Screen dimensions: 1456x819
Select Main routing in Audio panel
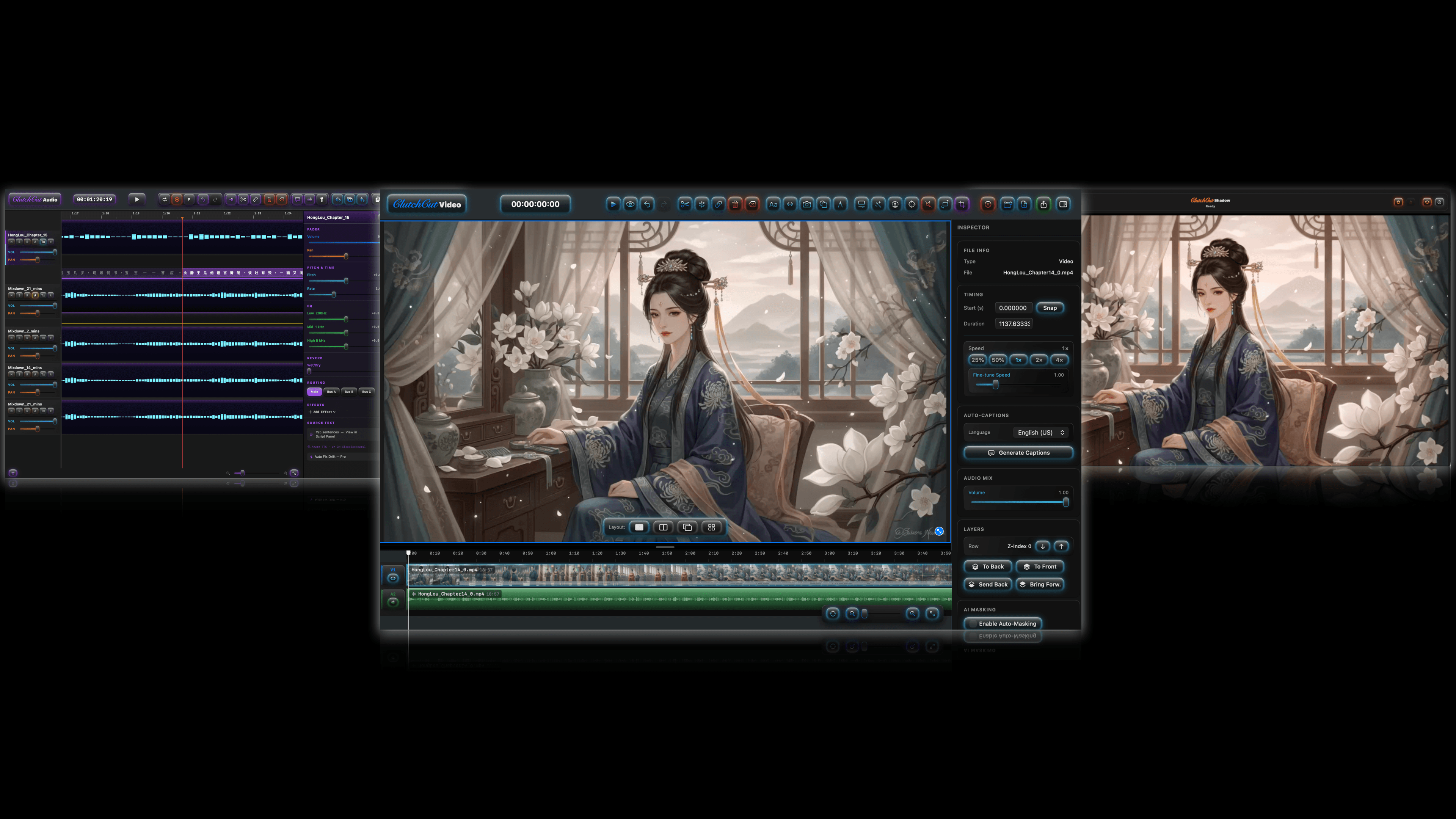pos(314,392)
